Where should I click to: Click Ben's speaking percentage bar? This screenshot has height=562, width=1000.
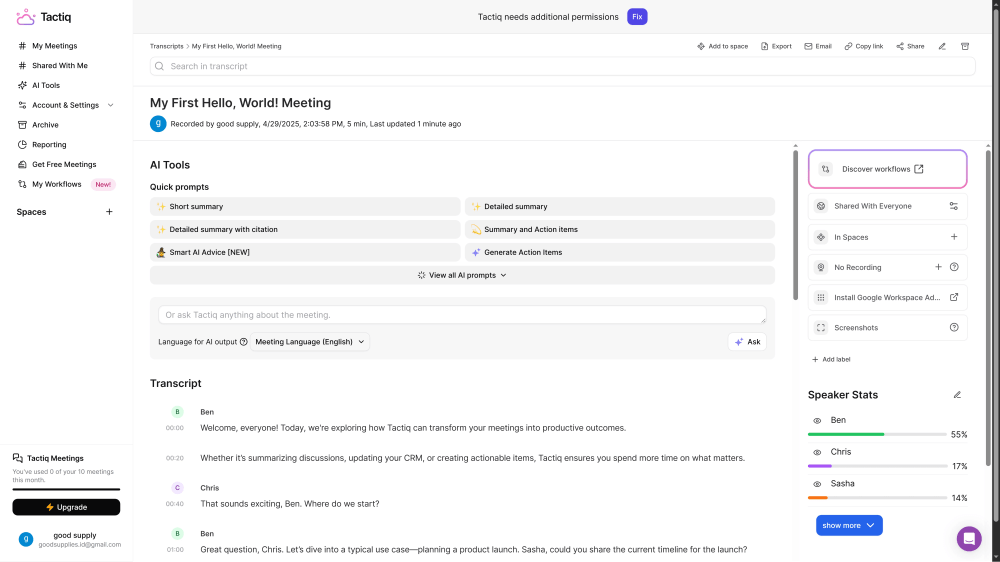point(877,434)
